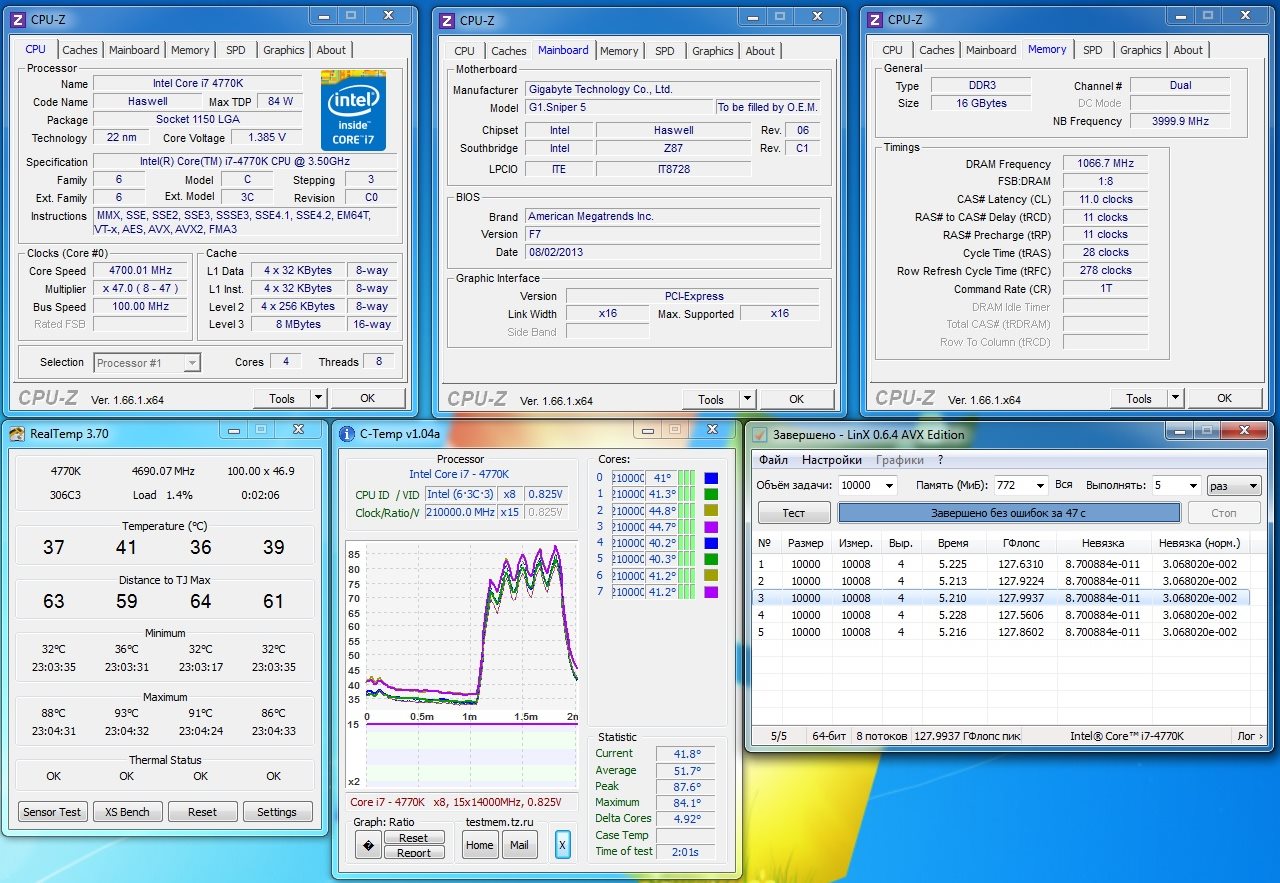
Task: Click the diamond symbol button beside Reset in C-Temp
Action: coord(368,846)
